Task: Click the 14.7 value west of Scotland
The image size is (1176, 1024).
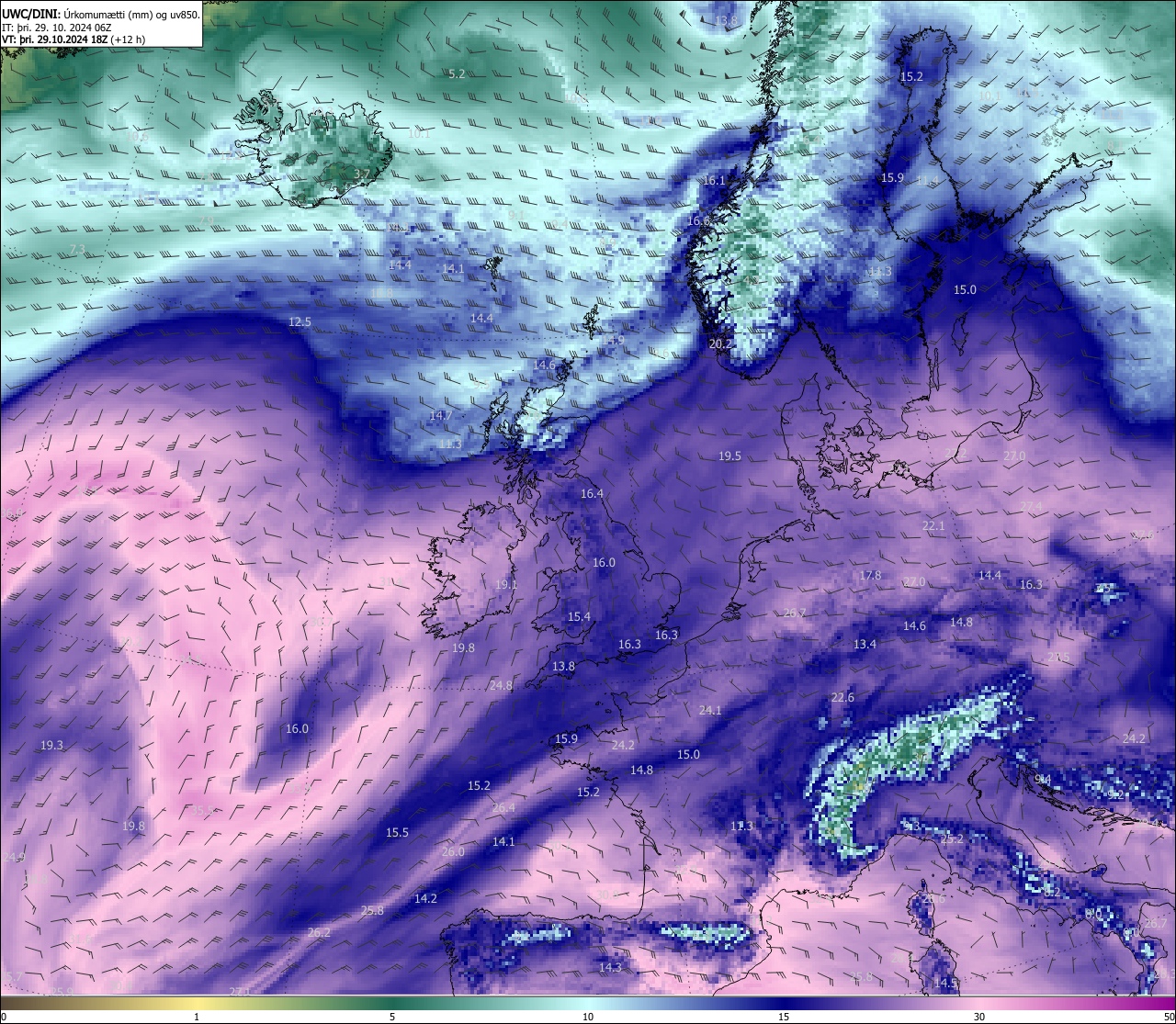Action: pyautogui.click(x=440, y=416)
